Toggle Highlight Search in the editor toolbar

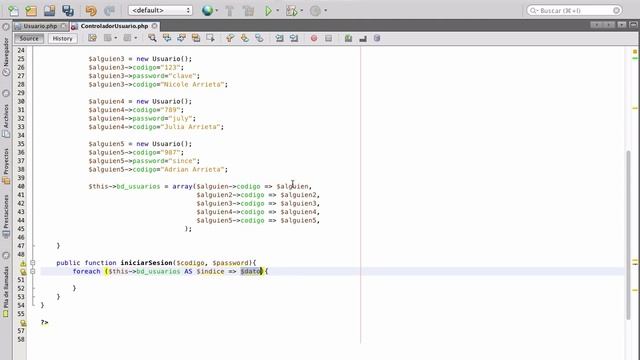coord(196,38)
